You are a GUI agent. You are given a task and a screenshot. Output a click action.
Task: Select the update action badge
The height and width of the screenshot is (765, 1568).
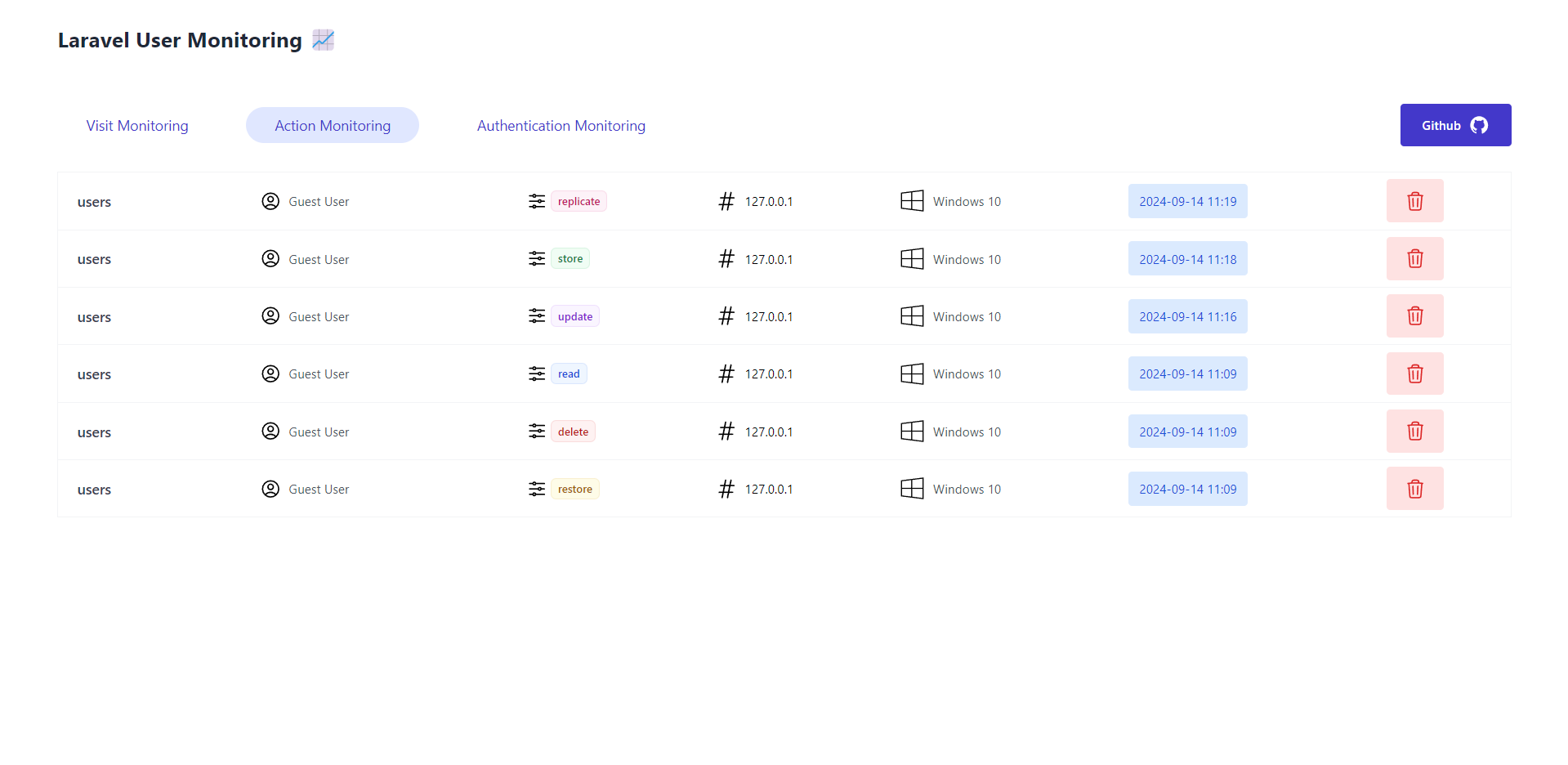(574, 316)
